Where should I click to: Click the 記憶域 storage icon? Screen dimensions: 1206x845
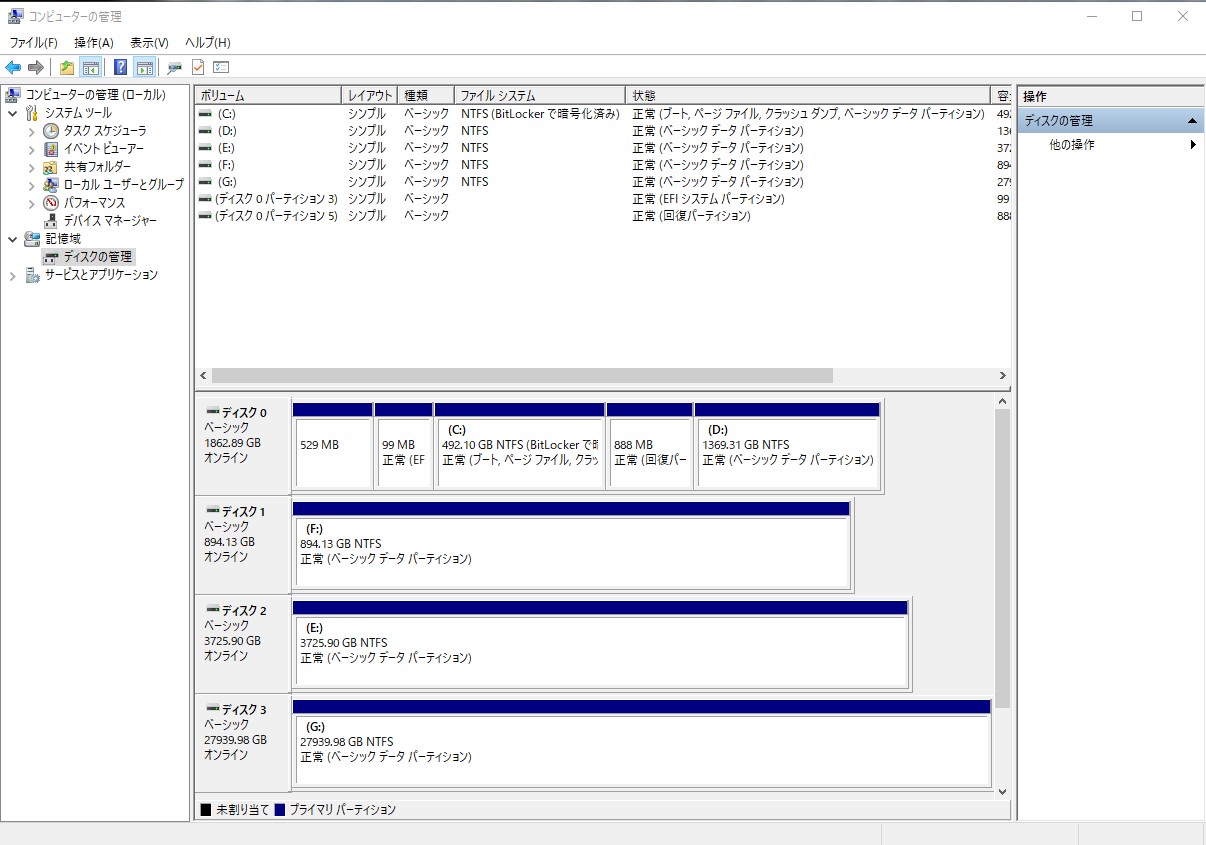click(32, 239)
